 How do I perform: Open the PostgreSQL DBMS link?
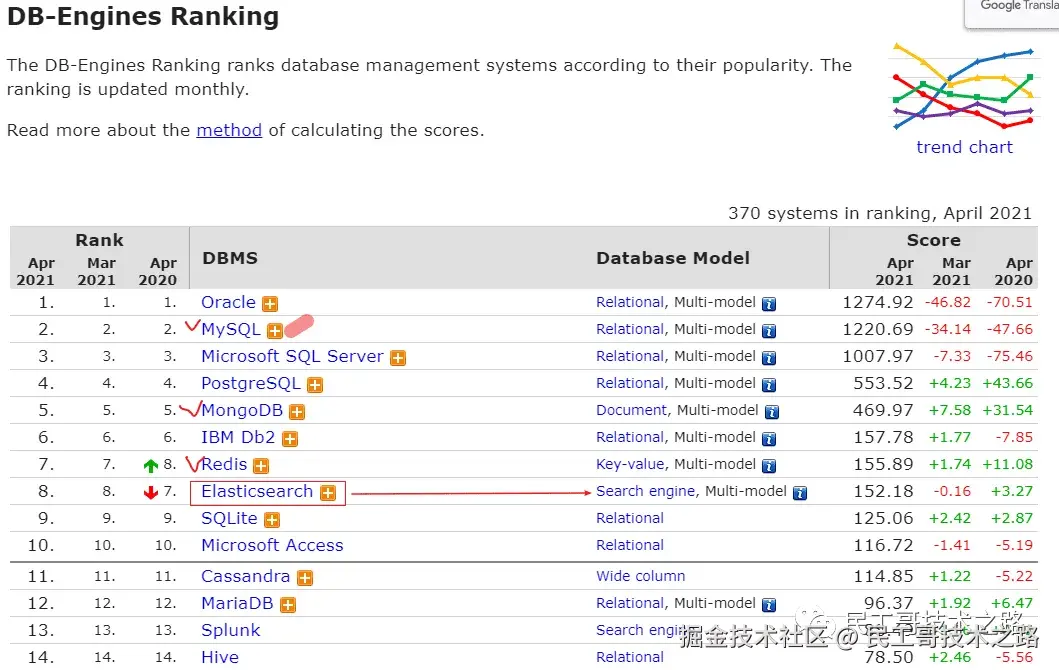coord(251,384)
